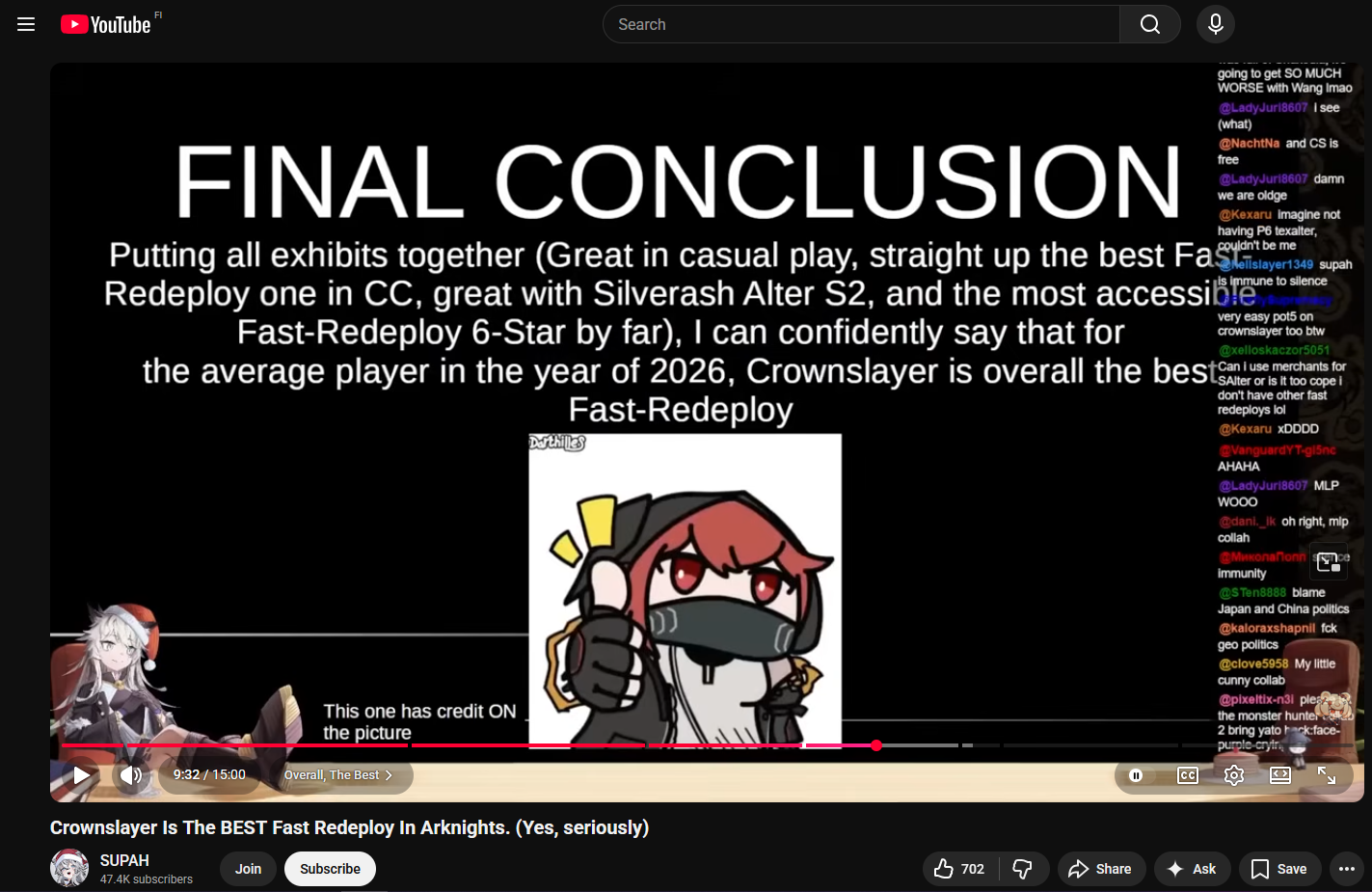This screenshot has width=1372, height=892.
Task: Click the '47.4K subscribers' text
Action: 147,879
